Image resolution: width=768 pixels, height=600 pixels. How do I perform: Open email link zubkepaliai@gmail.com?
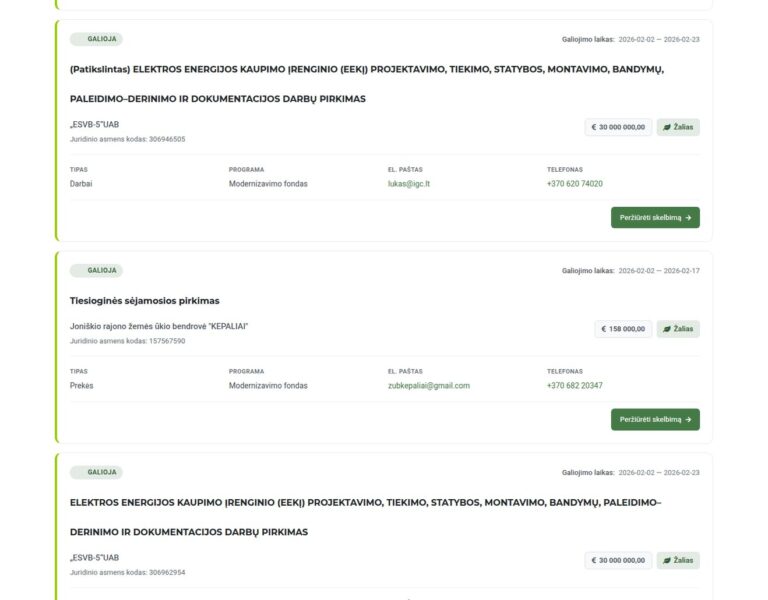(x=428, y=385)
